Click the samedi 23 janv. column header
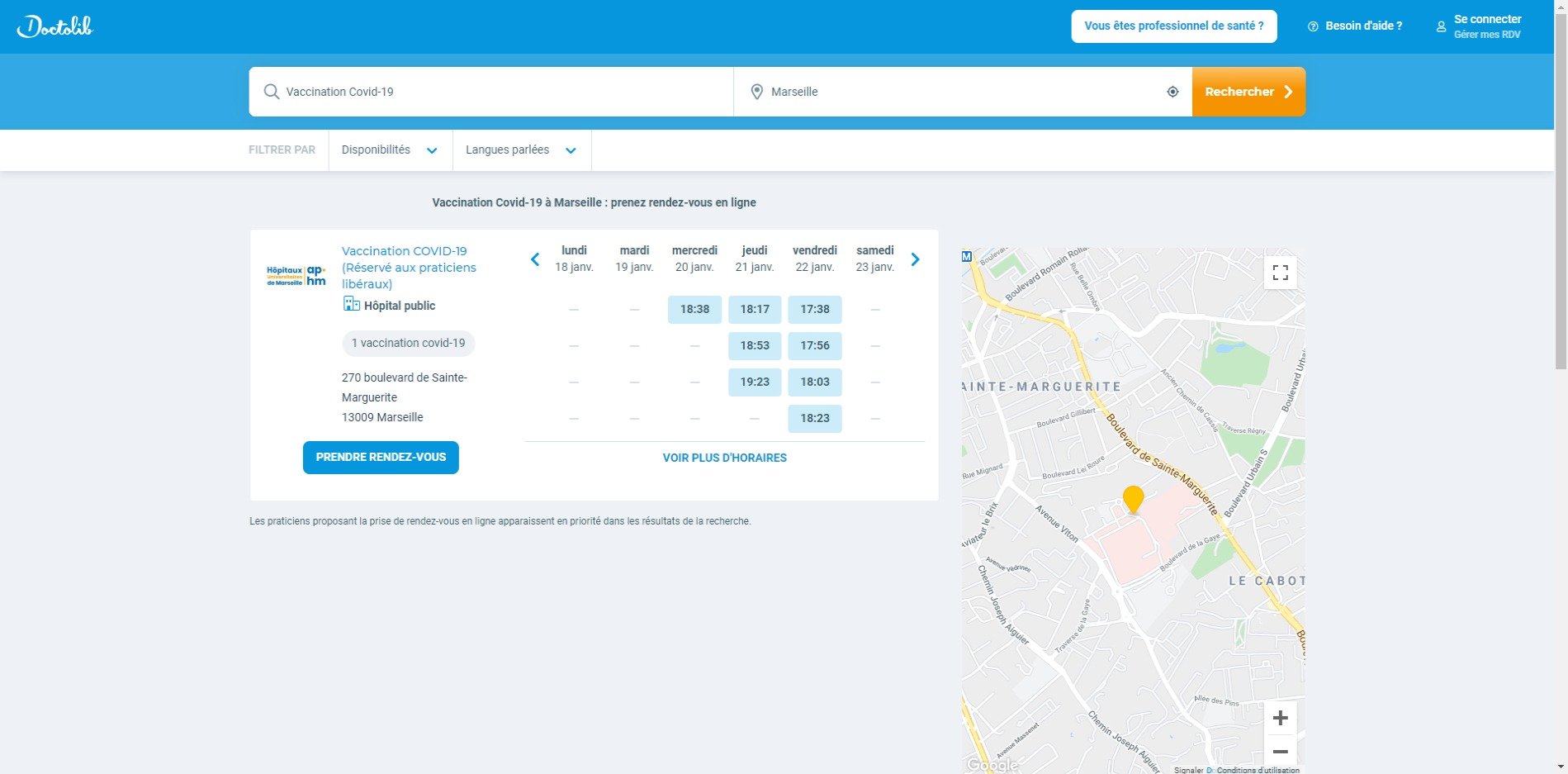 click(875, 259)
